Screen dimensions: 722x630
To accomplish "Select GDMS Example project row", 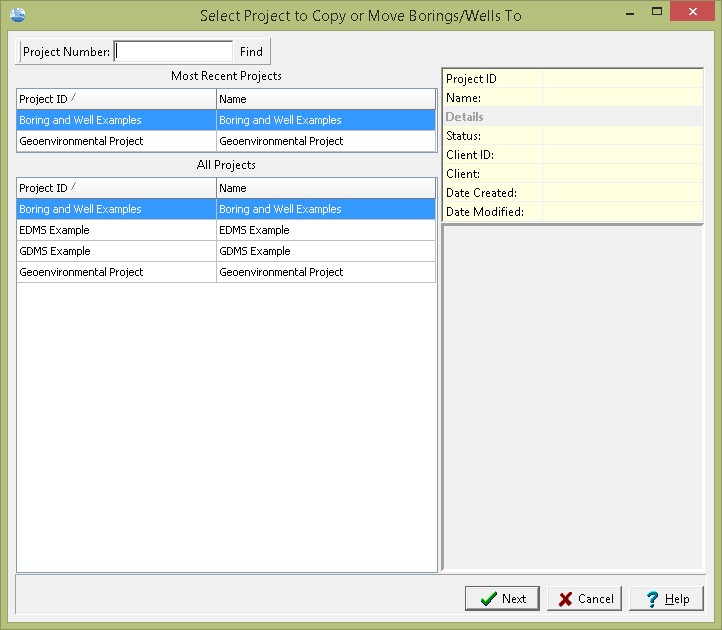I will click(116, 251).
